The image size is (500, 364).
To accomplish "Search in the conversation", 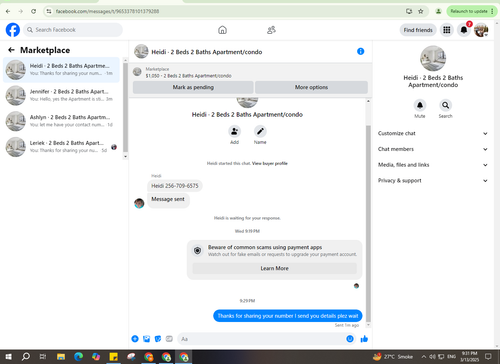I will 445,105.
